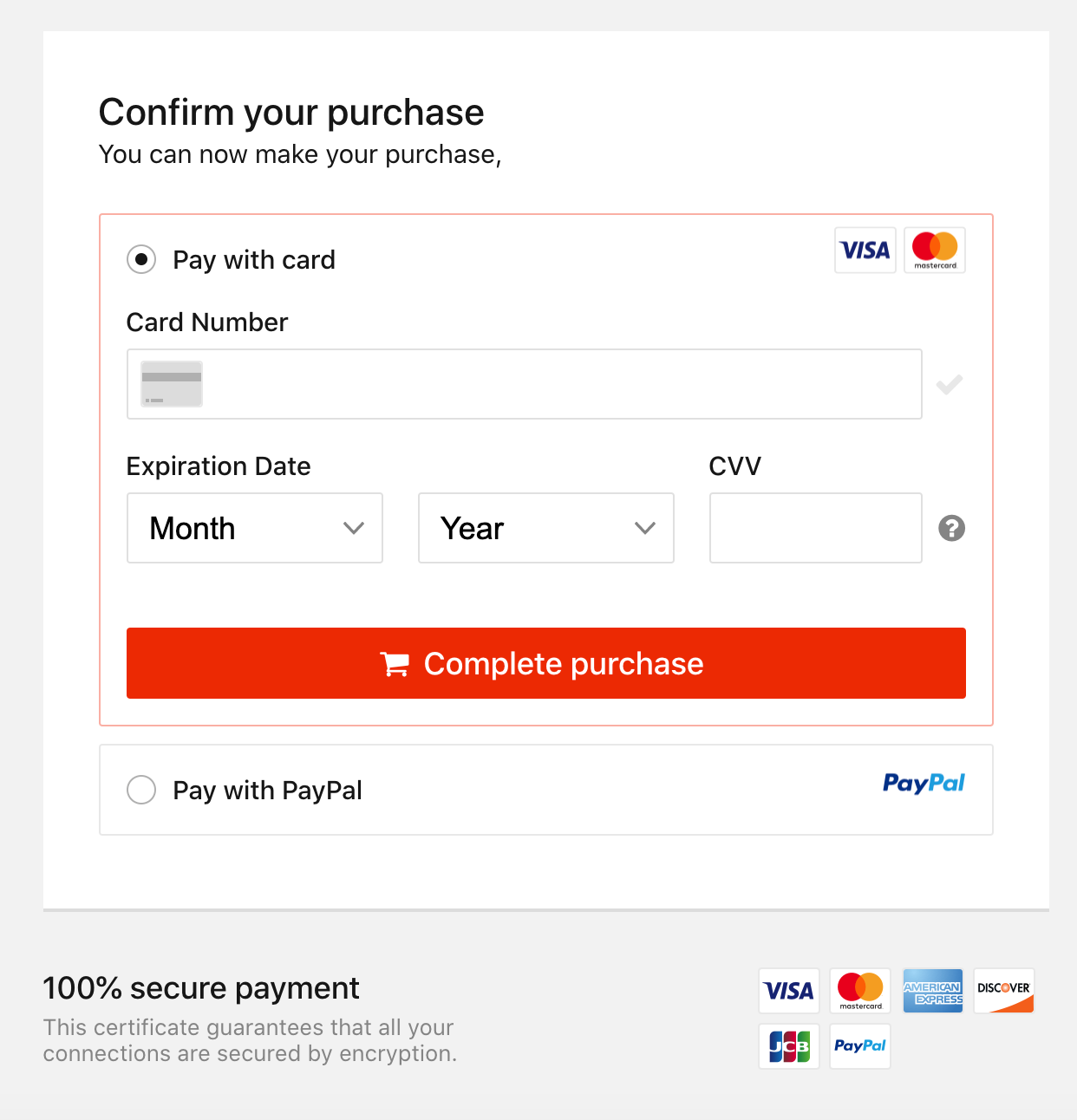Click the American Express logo in the footer
The width and height of the screenshot is (1077, 1120).
tap(932, 991)
